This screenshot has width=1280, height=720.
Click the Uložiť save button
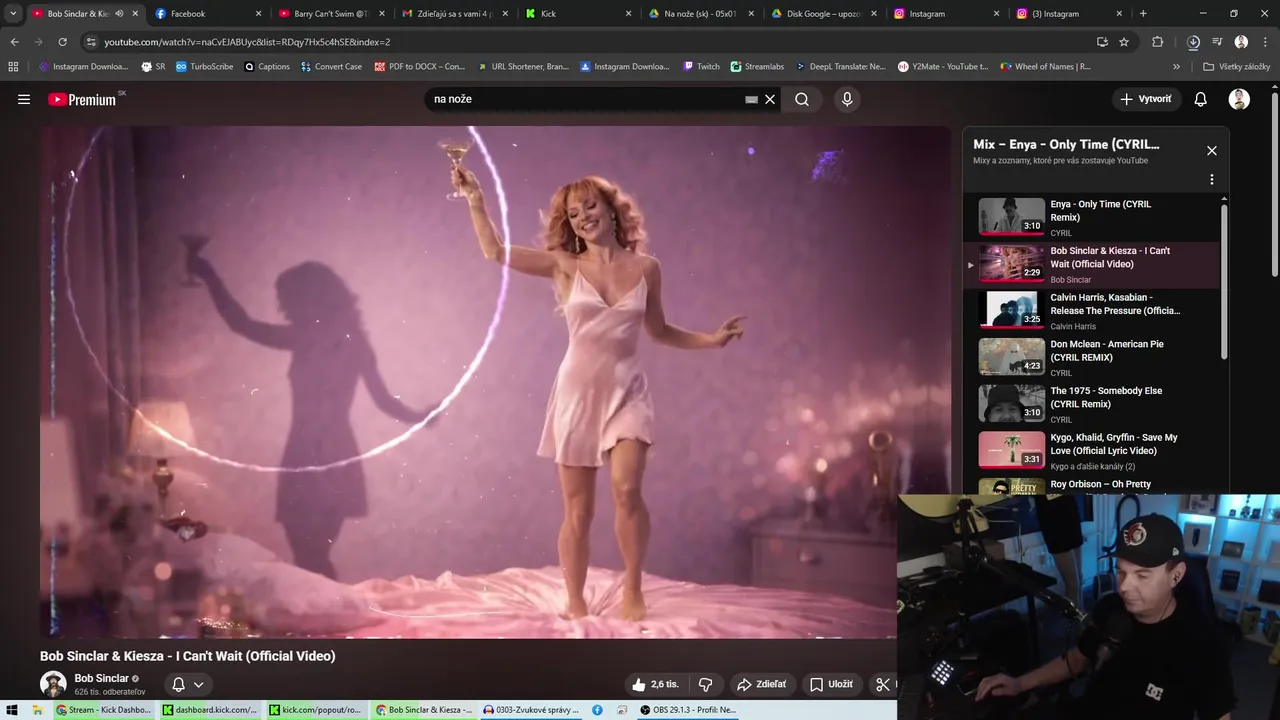832,684
